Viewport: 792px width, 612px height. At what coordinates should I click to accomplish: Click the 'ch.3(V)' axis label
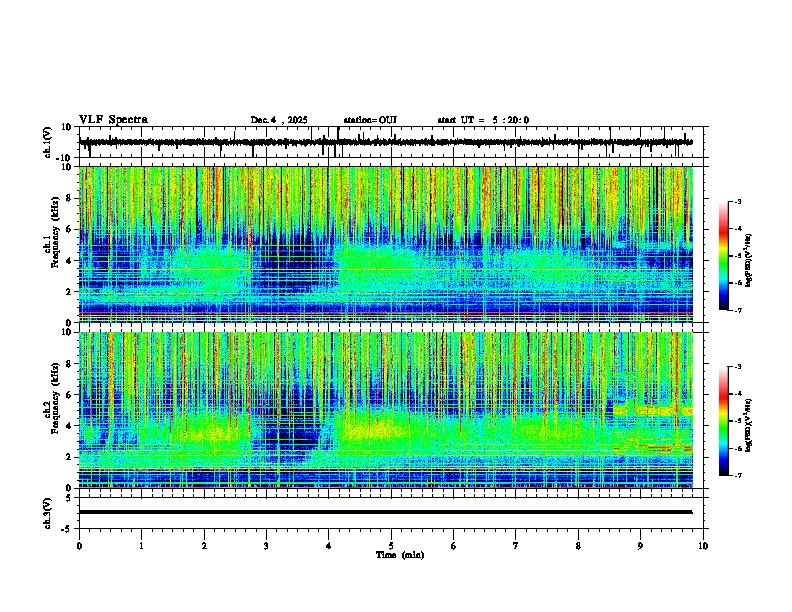coord(48,514)
